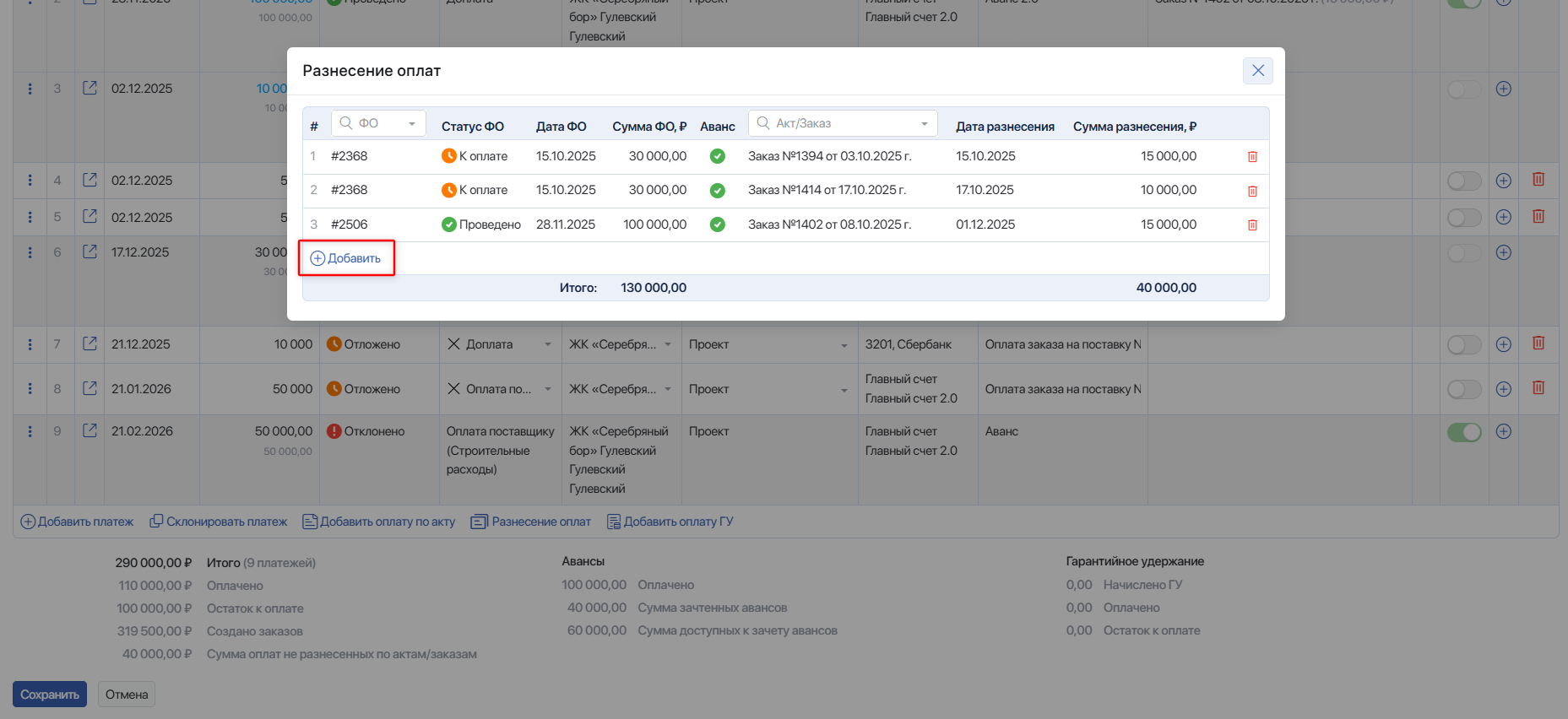Image resolution: width=1568 pixels, height=719 pixels.
Task: Toggle switch on row 7 payment
Action: coord(1464,344)
